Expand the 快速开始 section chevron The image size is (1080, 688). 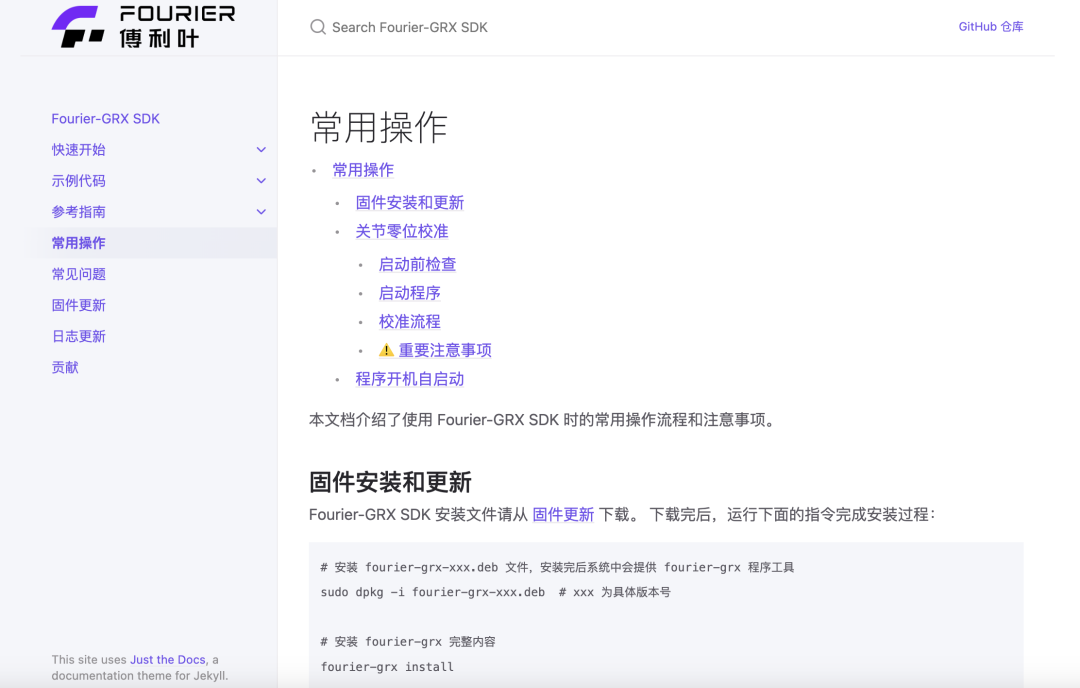[261, 149]
